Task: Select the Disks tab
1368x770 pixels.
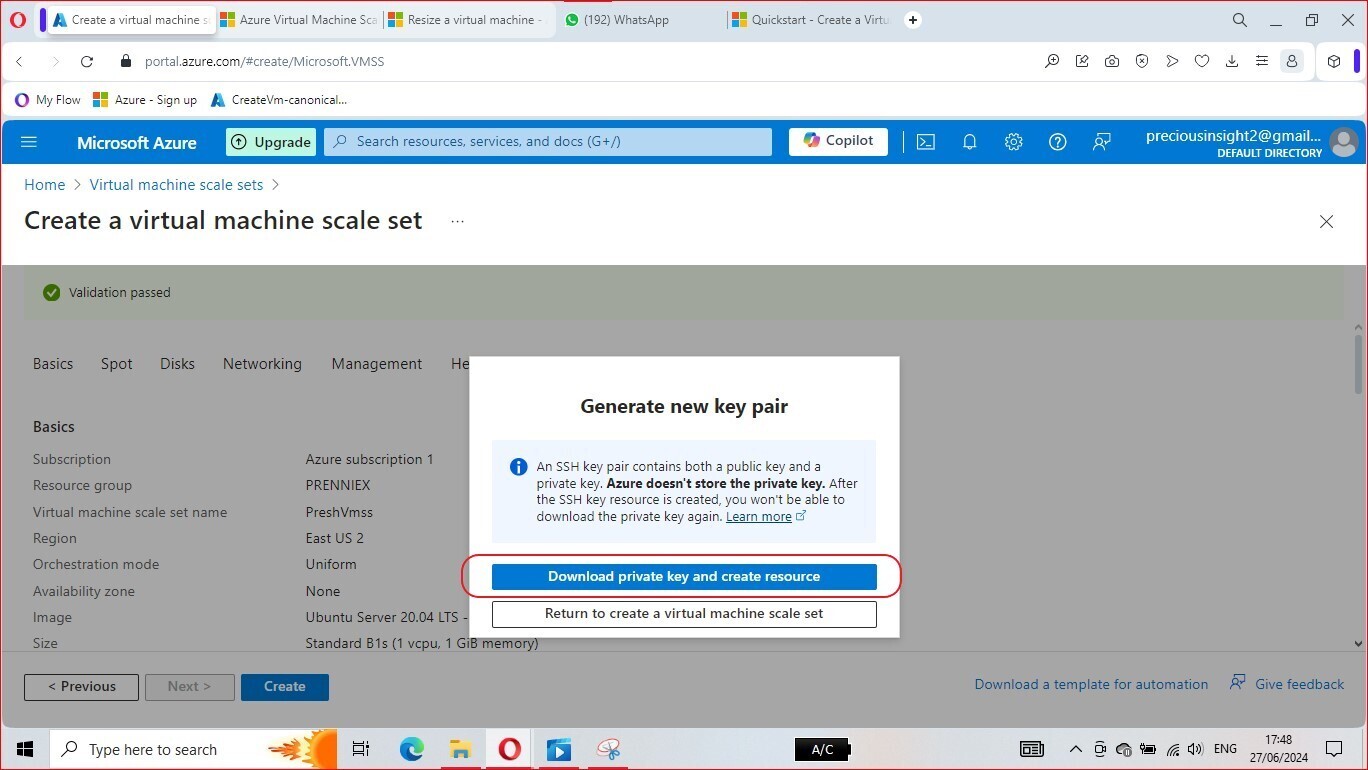Action: click(x=177, y=364)
